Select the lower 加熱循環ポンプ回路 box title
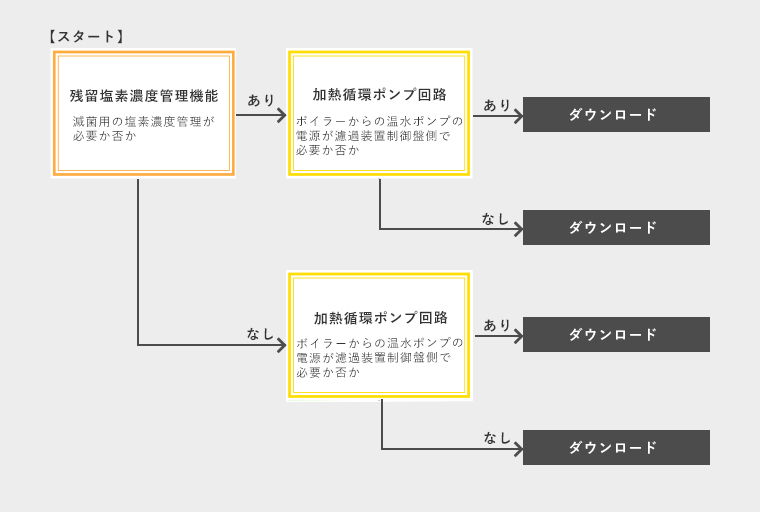Image resolution: width=760 pixels, height=512 pixels. (380, 318)
